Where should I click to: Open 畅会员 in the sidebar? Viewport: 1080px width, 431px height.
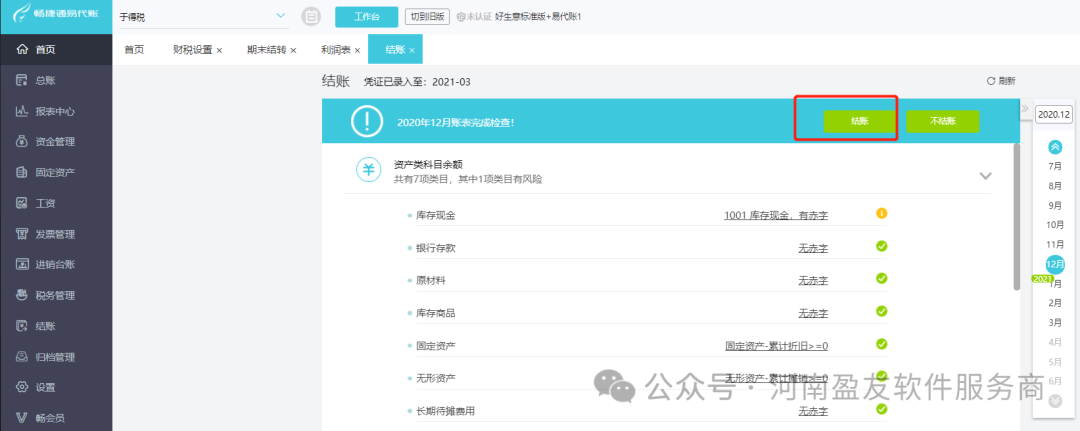[56, 418]
